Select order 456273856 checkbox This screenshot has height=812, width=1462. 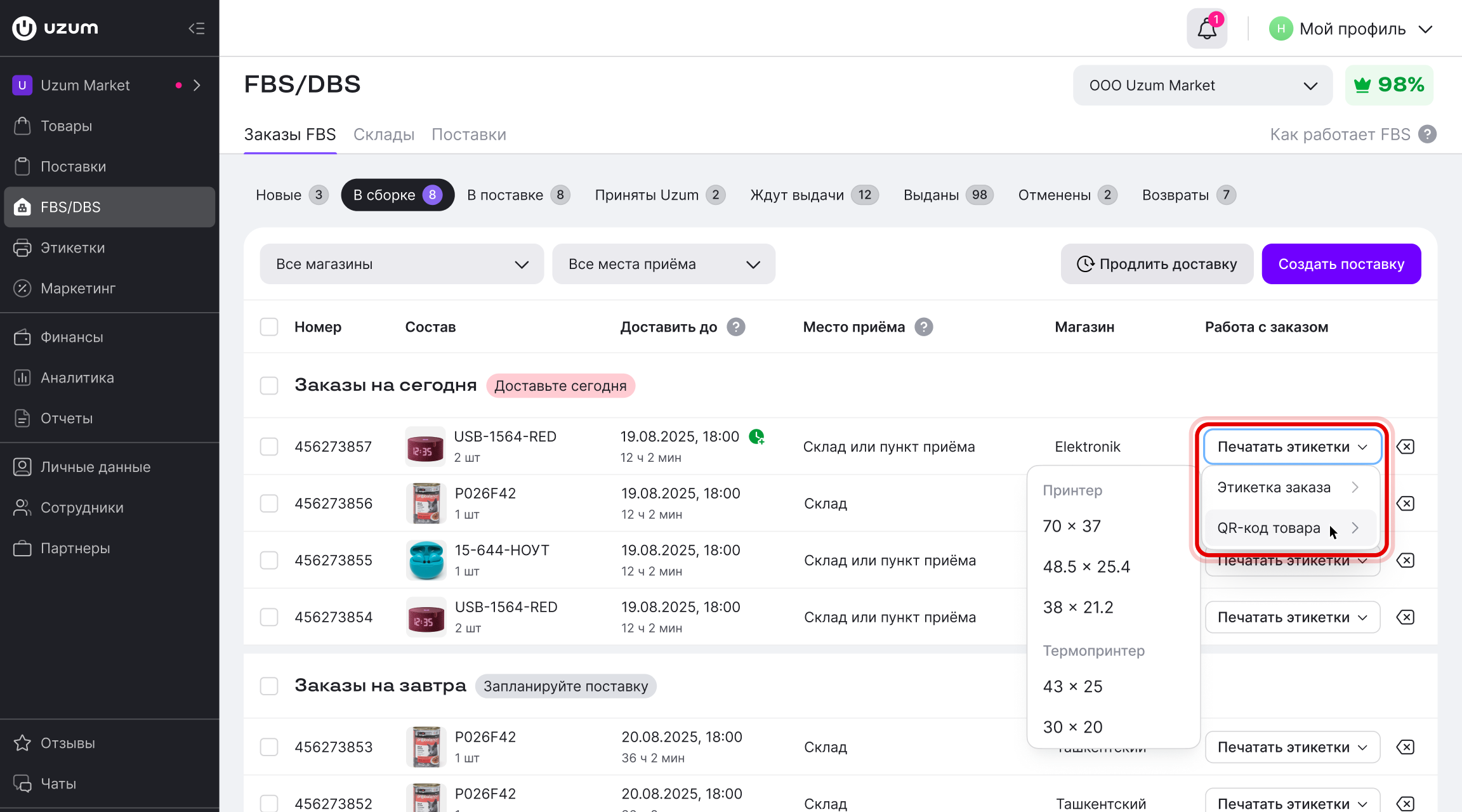[269, 504]
